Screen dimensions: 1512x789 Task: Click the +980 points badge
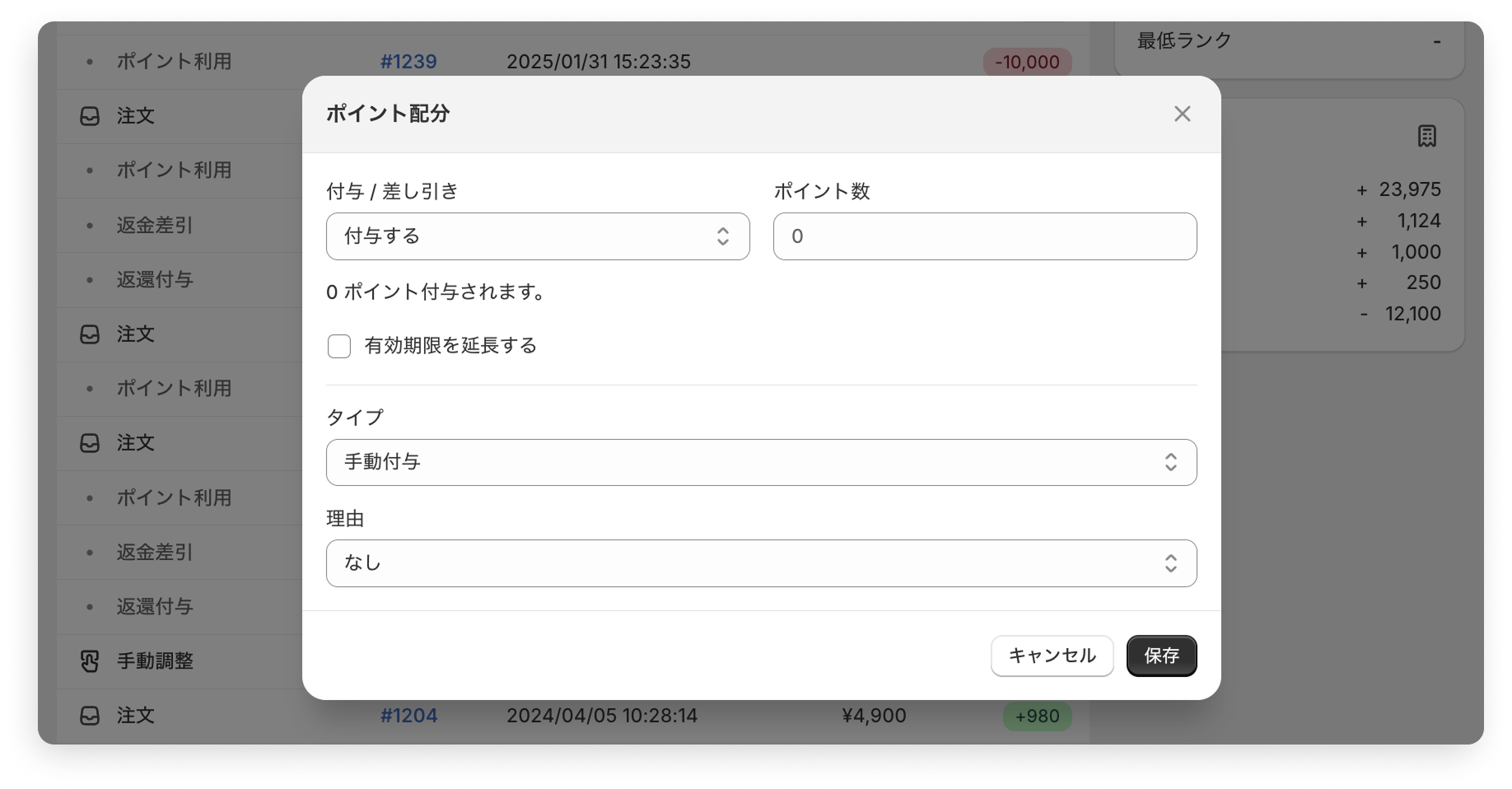[1037, 717]
